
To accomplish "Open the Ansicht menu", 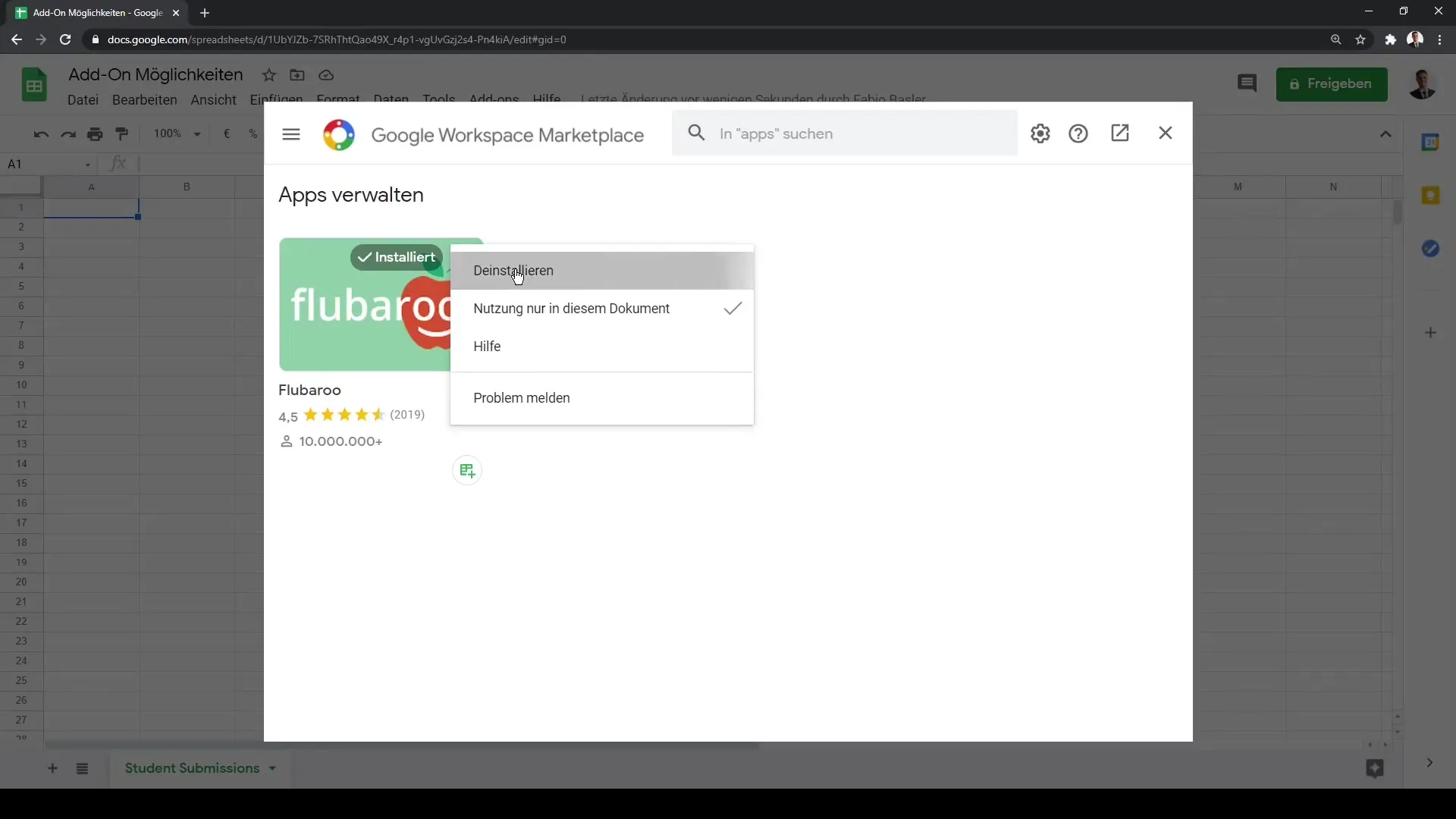I will 213,99.
